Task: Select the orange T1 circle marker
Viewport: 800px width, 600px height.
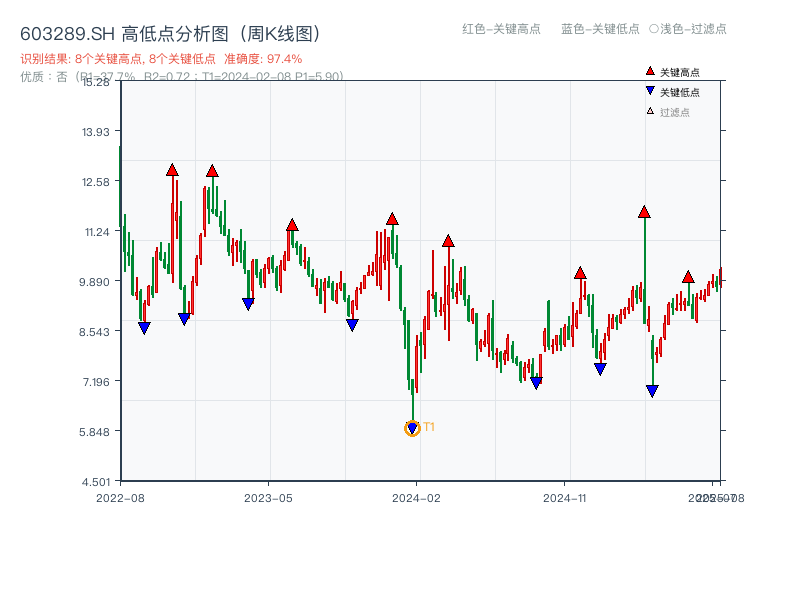Action: (x=412, y=428)
